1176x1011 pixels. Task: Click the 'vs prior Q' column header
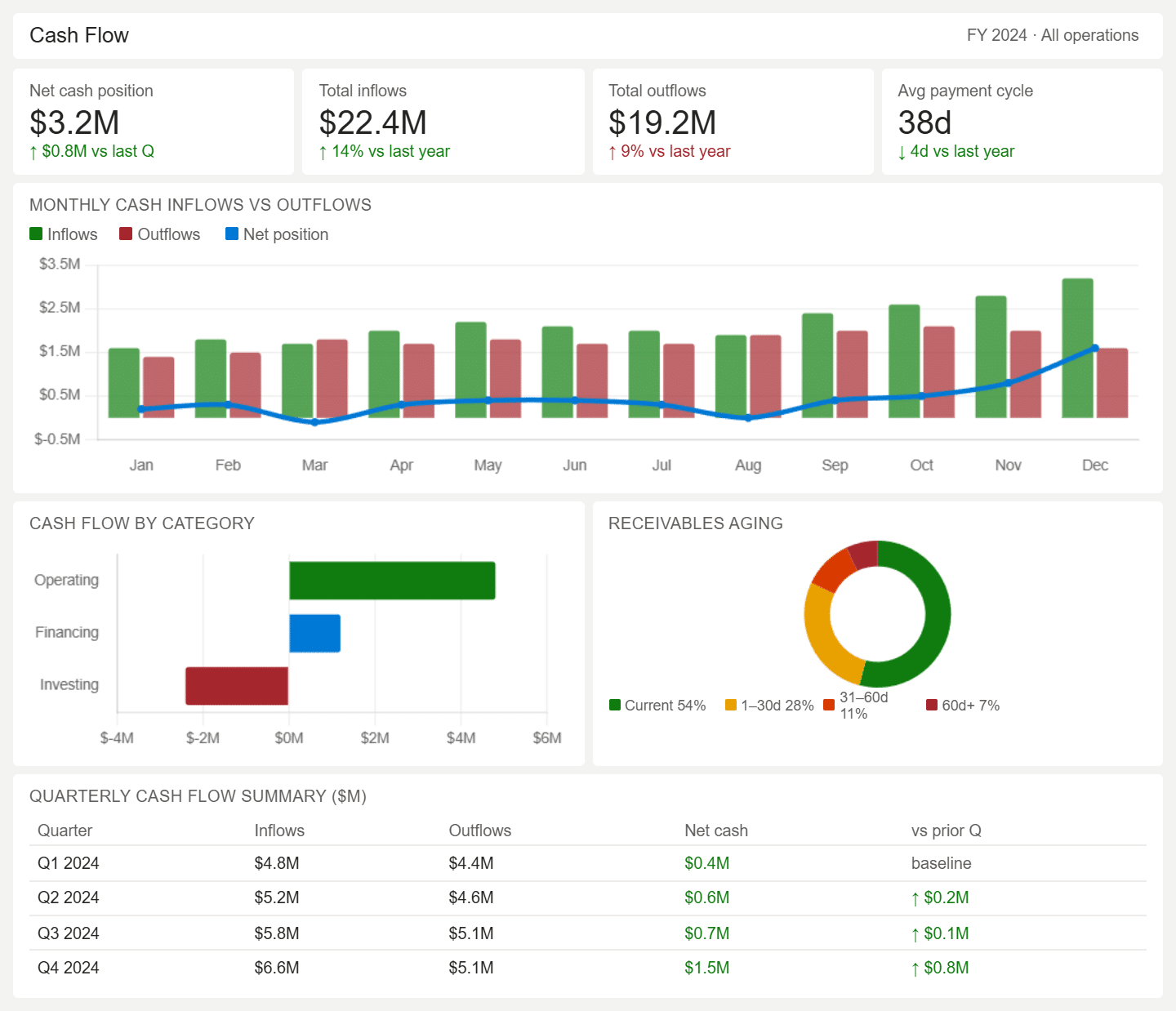click(x=947, y=831)
